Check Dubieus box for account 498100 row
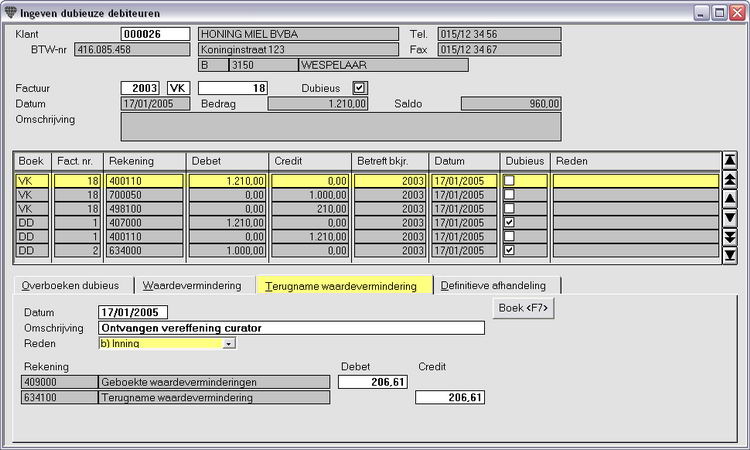This screenshot has width=750, height=450. coord(509,208)
